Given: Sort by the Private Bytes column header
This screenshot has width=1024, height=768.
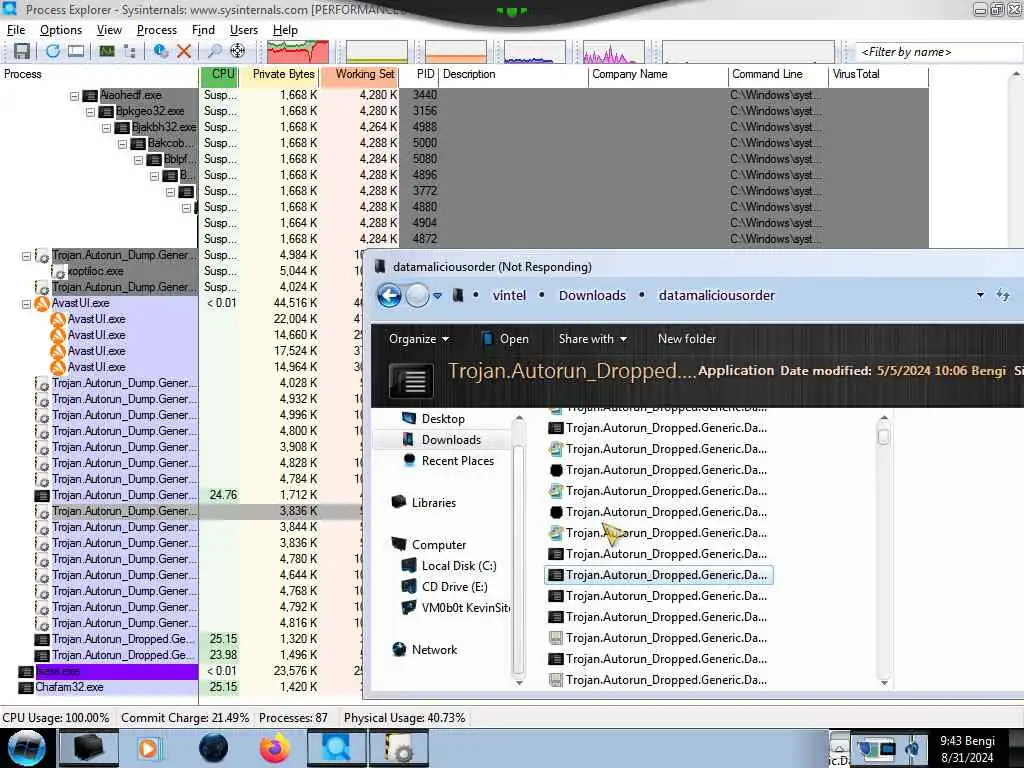Looking at the screenshot, I should click(279, 74).
